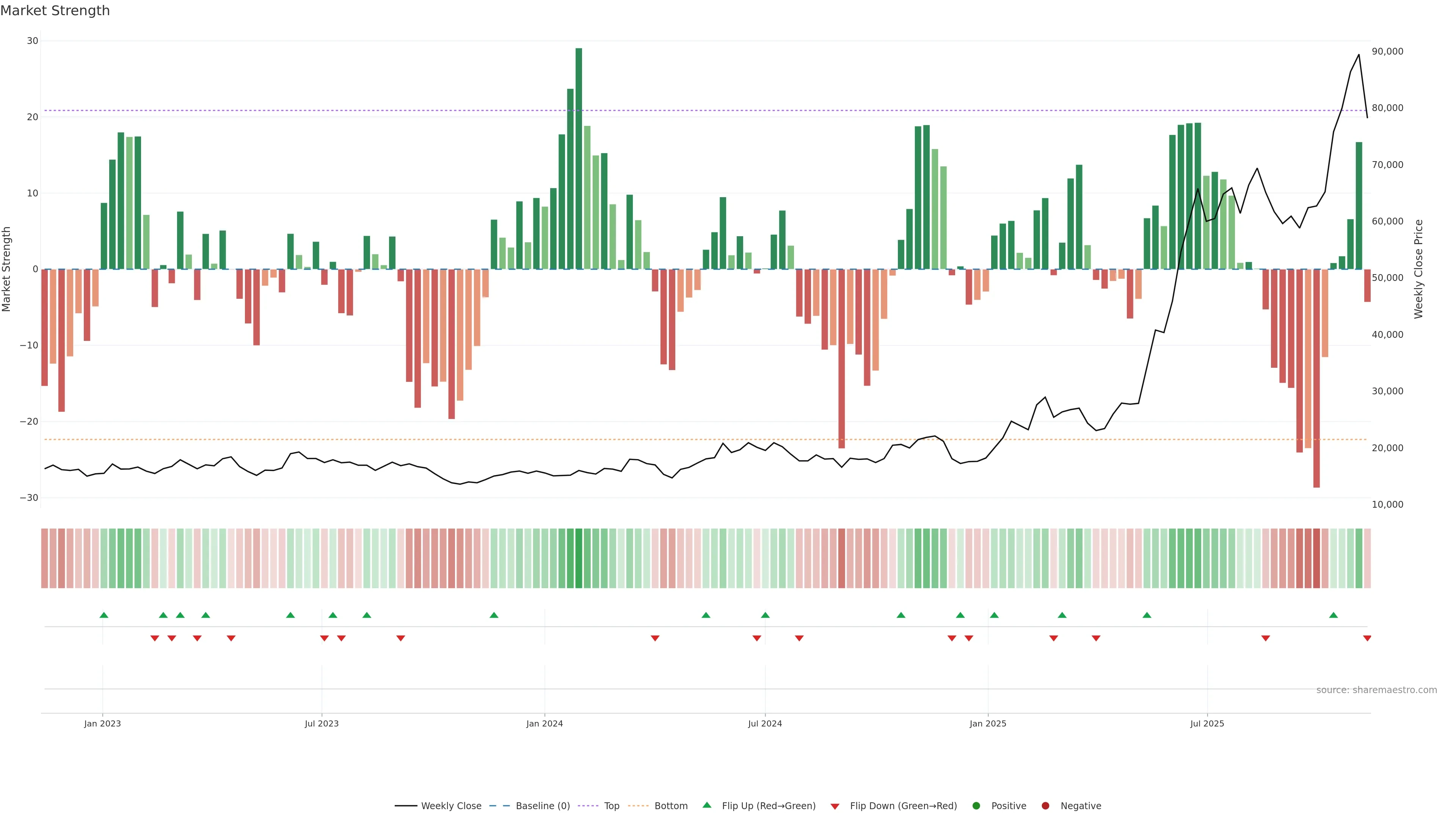Click the green Positive circle legend icon

tap(976, 805)
